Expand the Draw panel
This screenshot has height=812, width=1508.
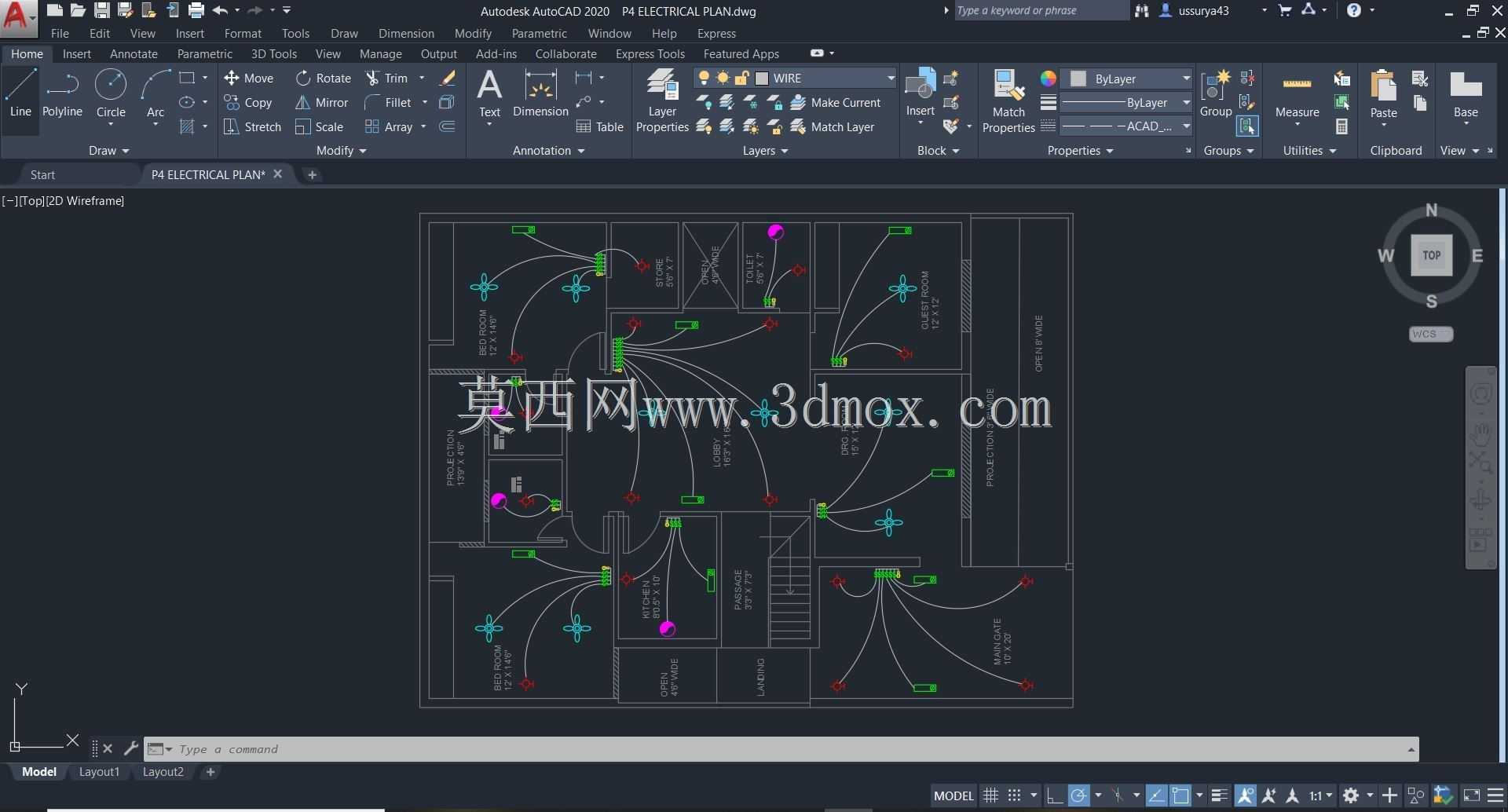(x=108, y=150)
